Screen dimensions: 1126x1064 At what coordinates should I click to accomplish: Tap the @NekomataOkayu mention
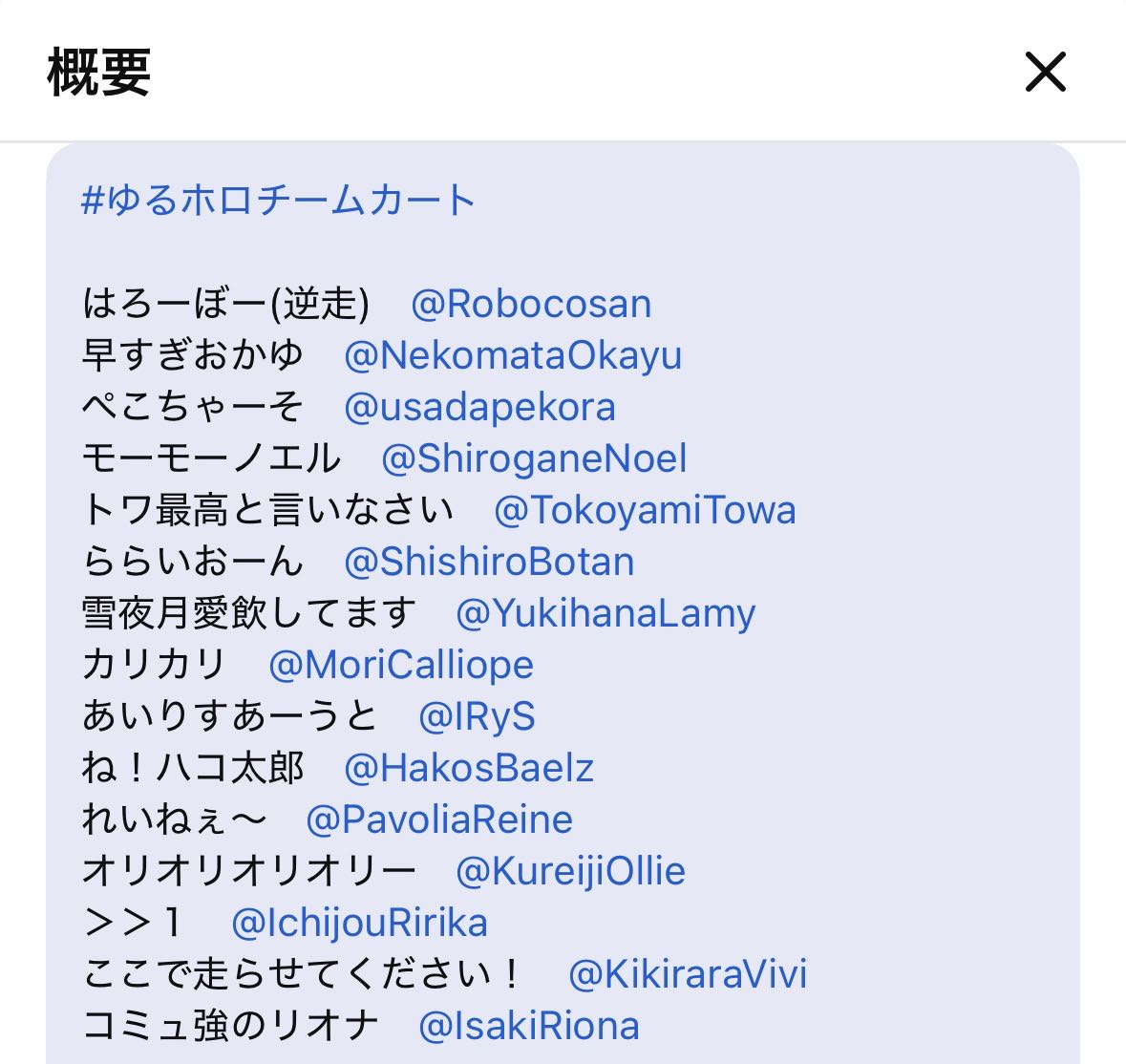click(513, 355)
